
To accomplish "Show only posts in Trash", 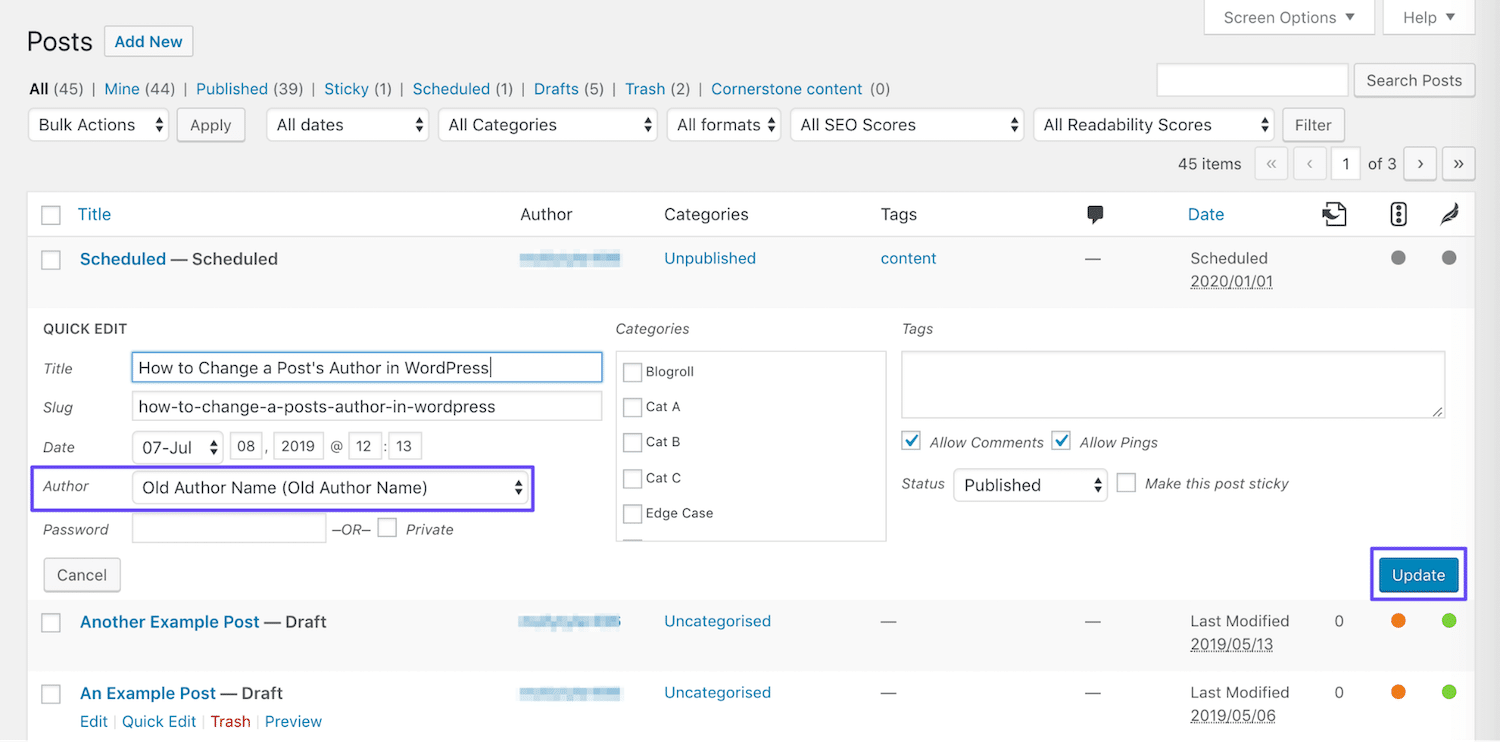I will tap(645, 89).
